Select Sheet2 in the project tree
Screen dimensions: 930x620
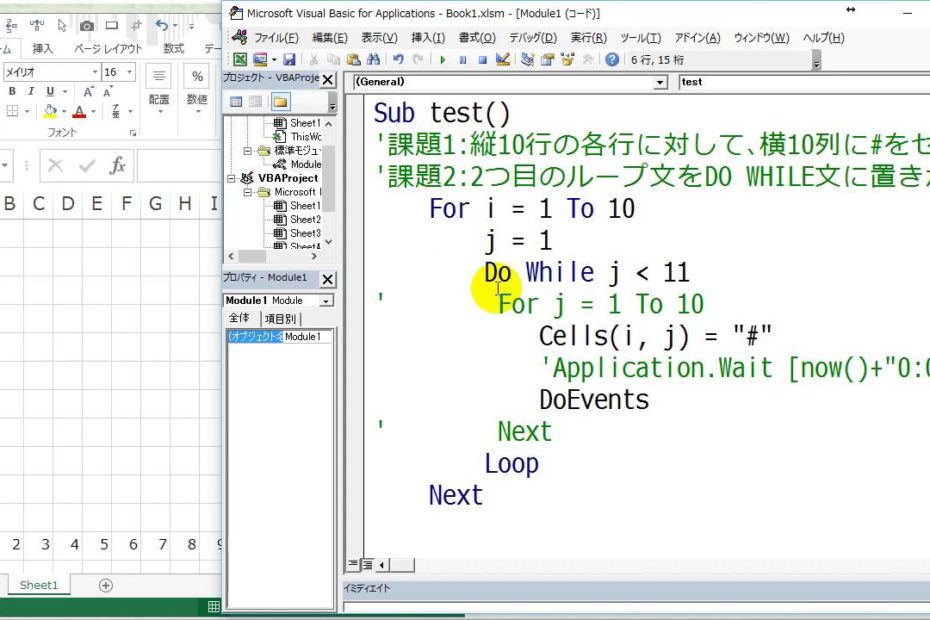(x=304, y=219)
